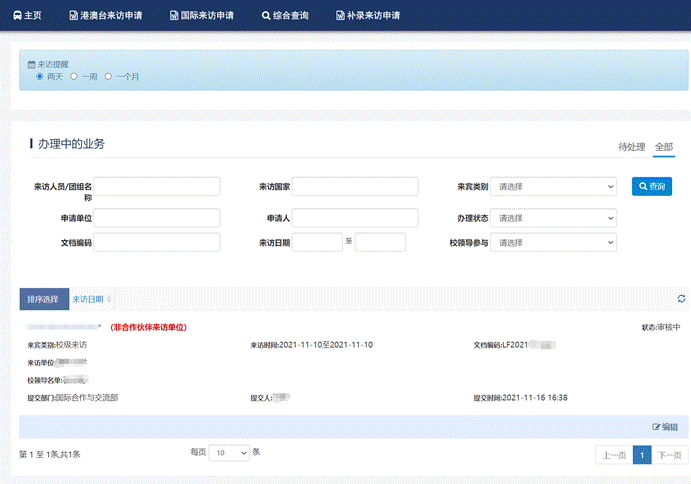Select the 一个月 reminder radio button
The height and width of the screenshot is (484, 691).
(x=108, y=76)
